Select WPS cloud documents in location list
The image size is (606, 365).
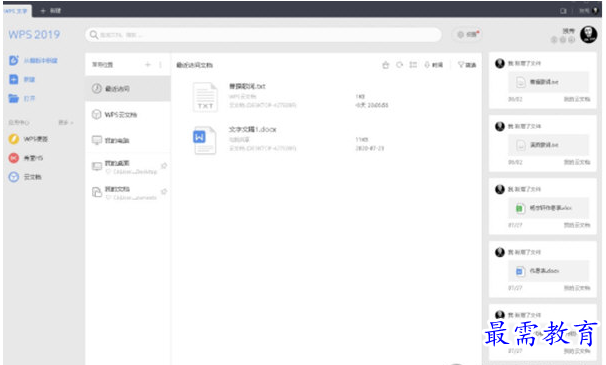tap(128, 114)
